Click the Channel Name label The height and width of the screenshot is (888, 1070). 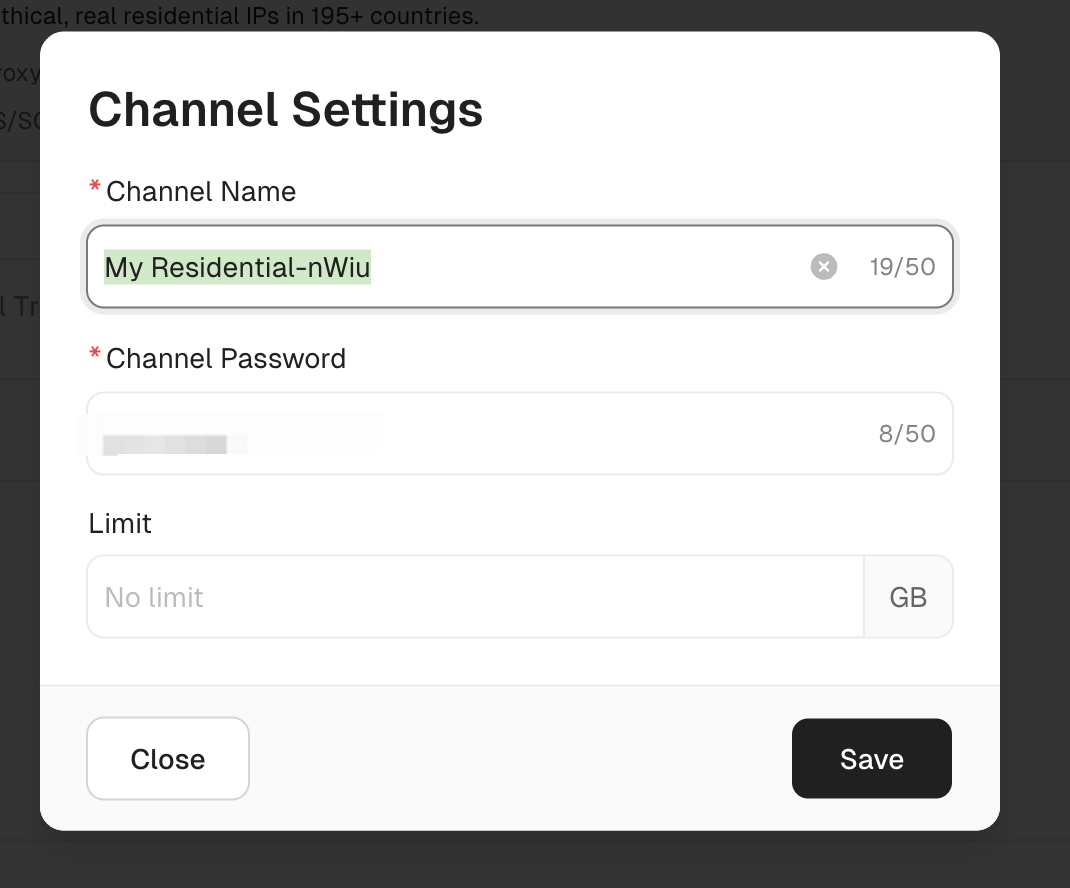pos(200,191)
